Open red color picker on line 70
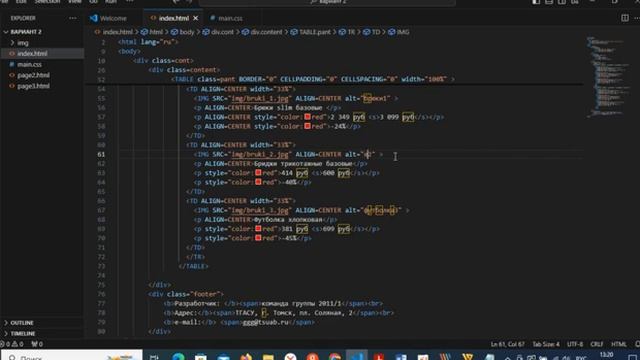Image resolution: width=640 pixels, height=360 pixels. click(x=258, y=238)
